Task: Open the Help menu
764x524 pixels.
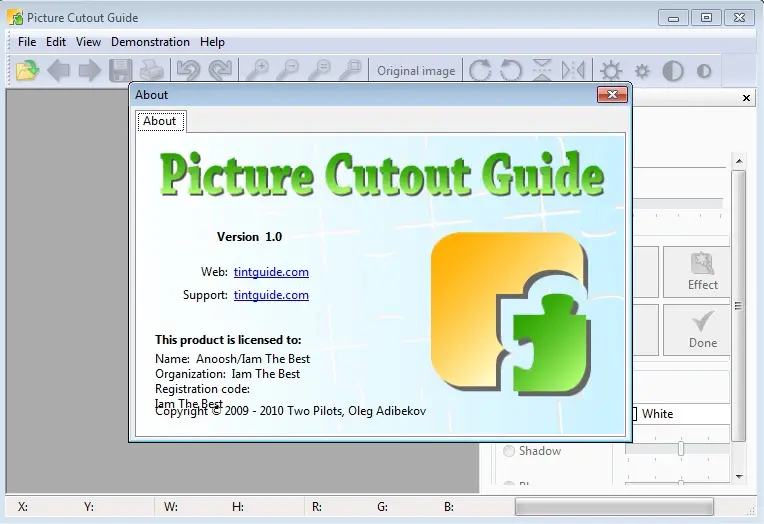Action: (212, 42)
